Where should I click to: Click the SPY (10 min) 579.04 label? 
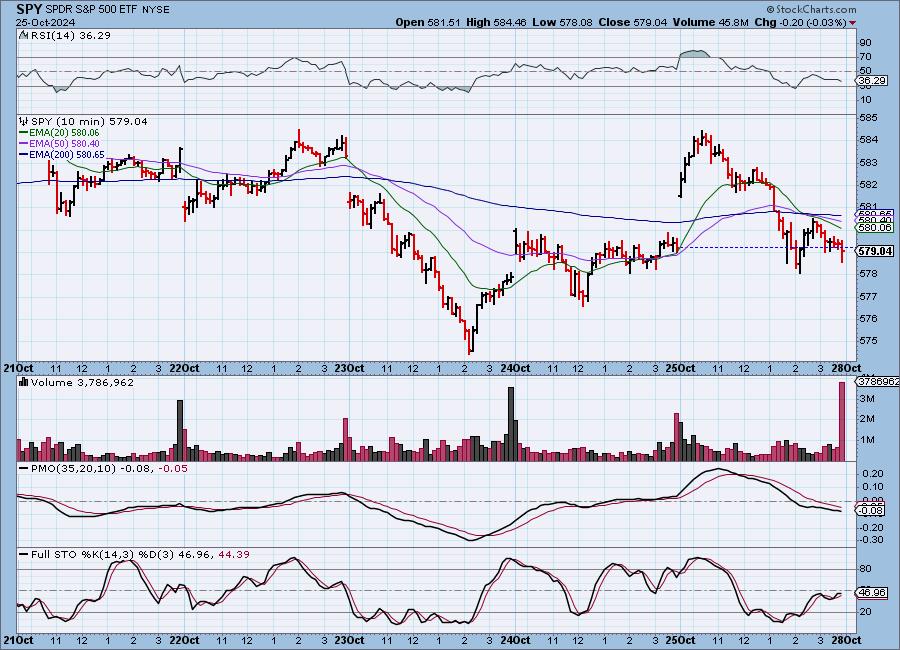coord(89,121)
